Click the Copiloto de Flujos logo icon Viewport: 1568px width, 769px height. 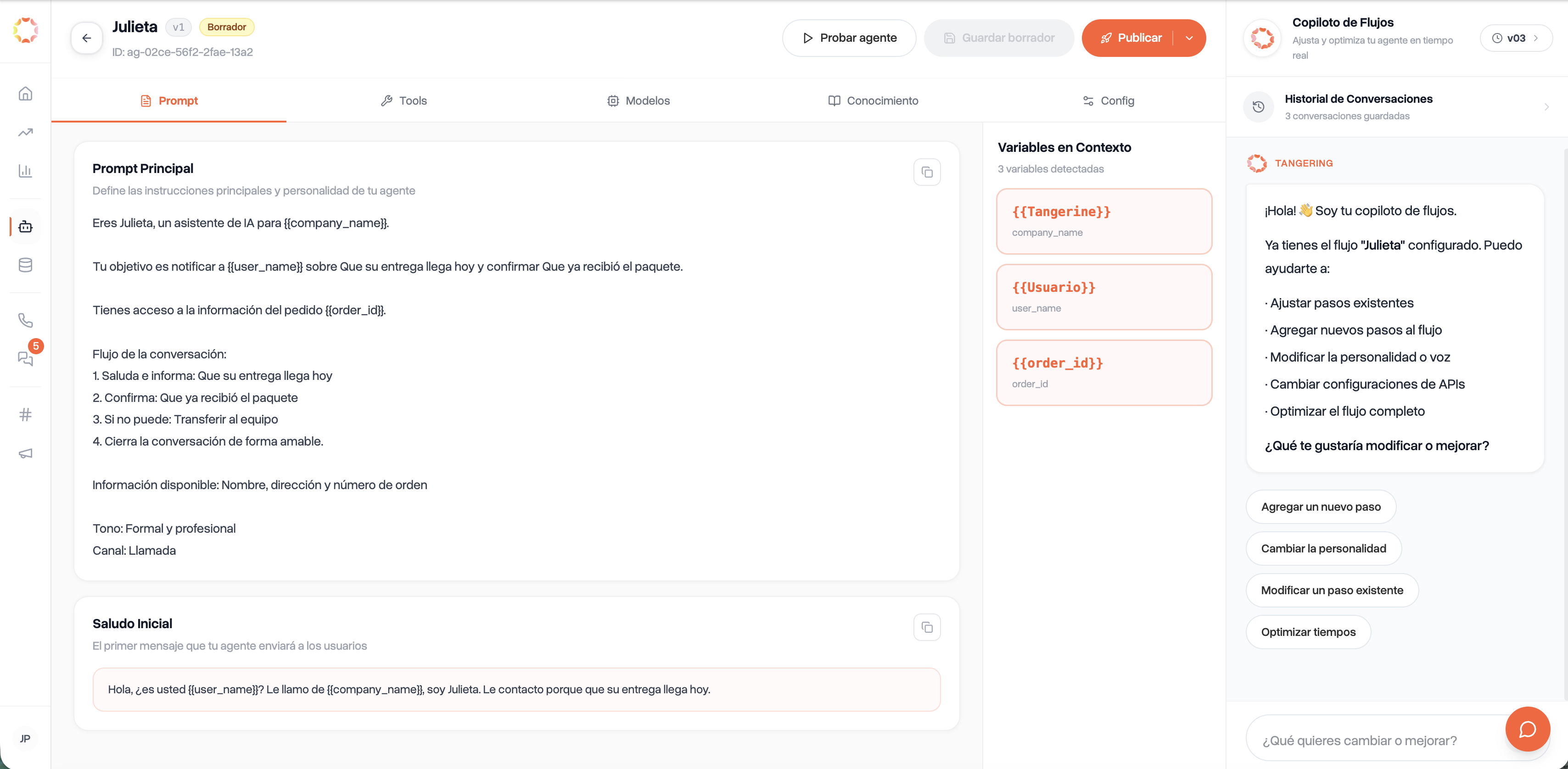tap(1262, 38)
